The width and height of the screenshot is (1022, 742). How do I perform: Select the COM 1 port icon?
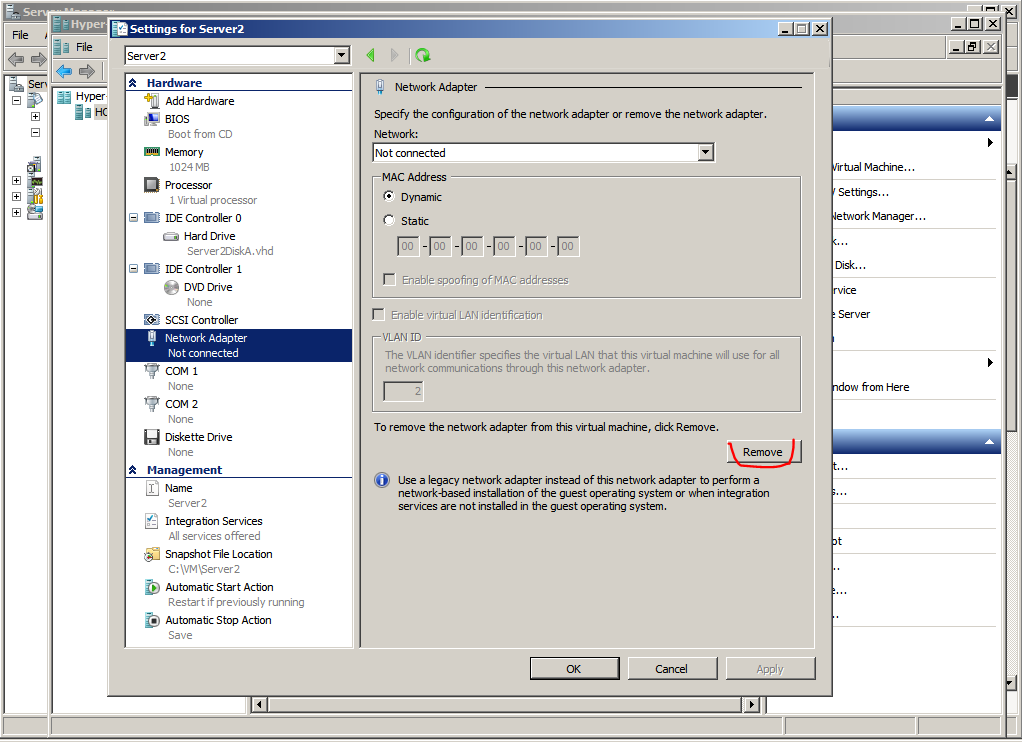pos(152,371)
